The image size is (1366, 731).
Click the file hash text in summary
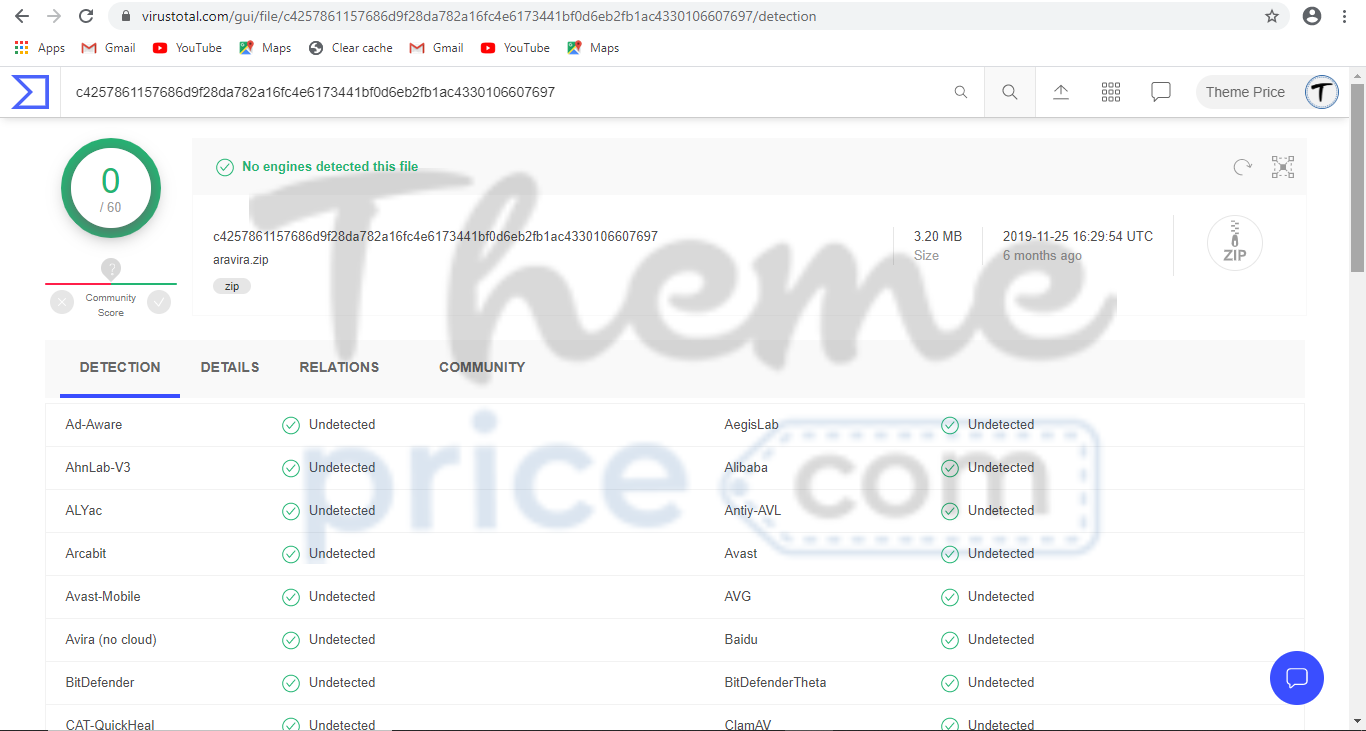435,237
